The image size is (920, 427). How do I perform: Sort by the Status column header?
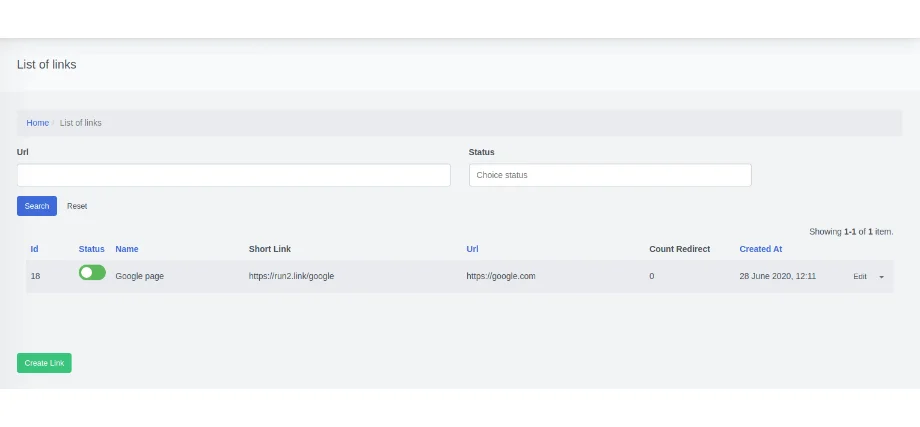91,249
